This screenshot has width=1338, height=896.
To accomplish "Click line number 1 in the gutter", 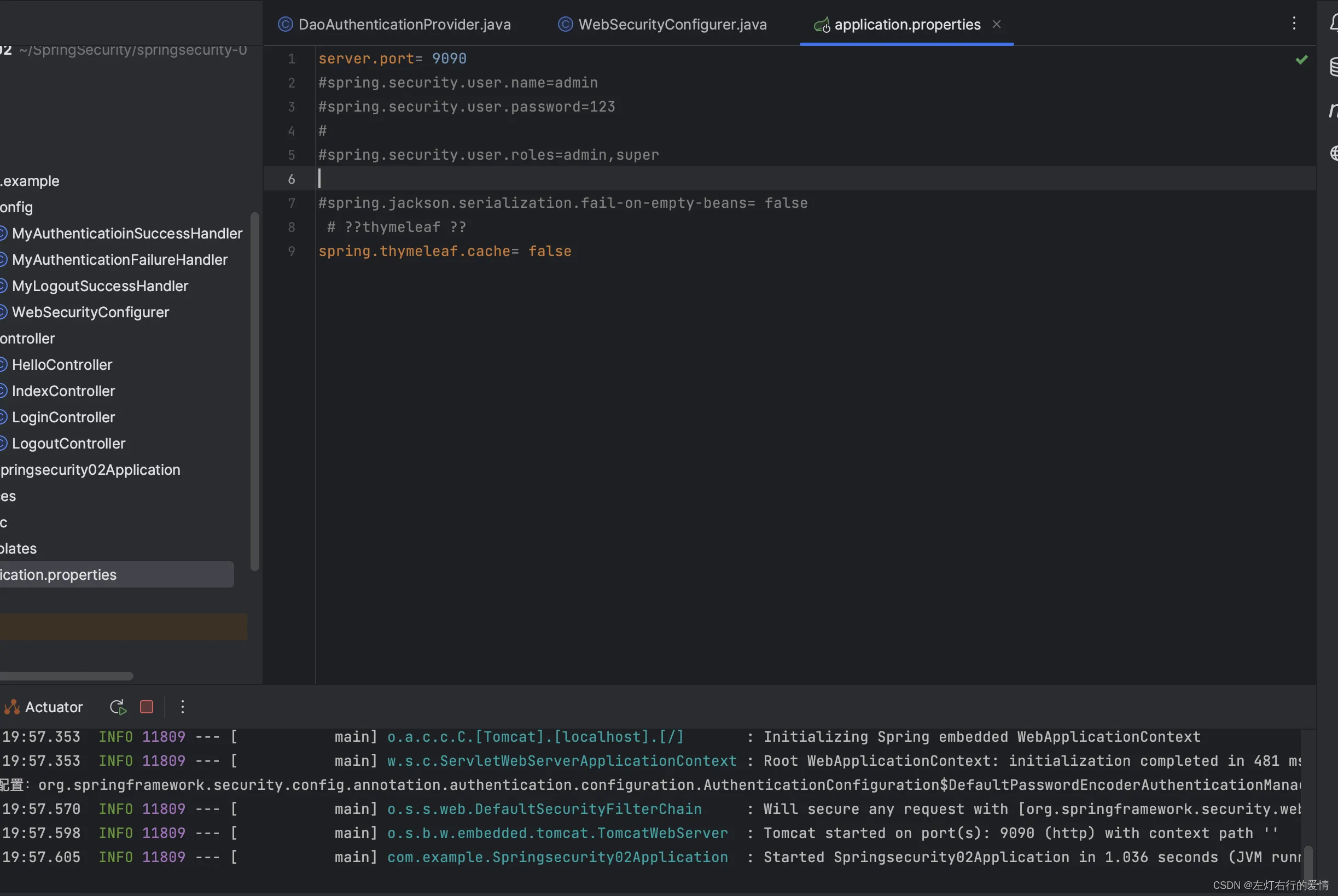I will coord(292,59).
